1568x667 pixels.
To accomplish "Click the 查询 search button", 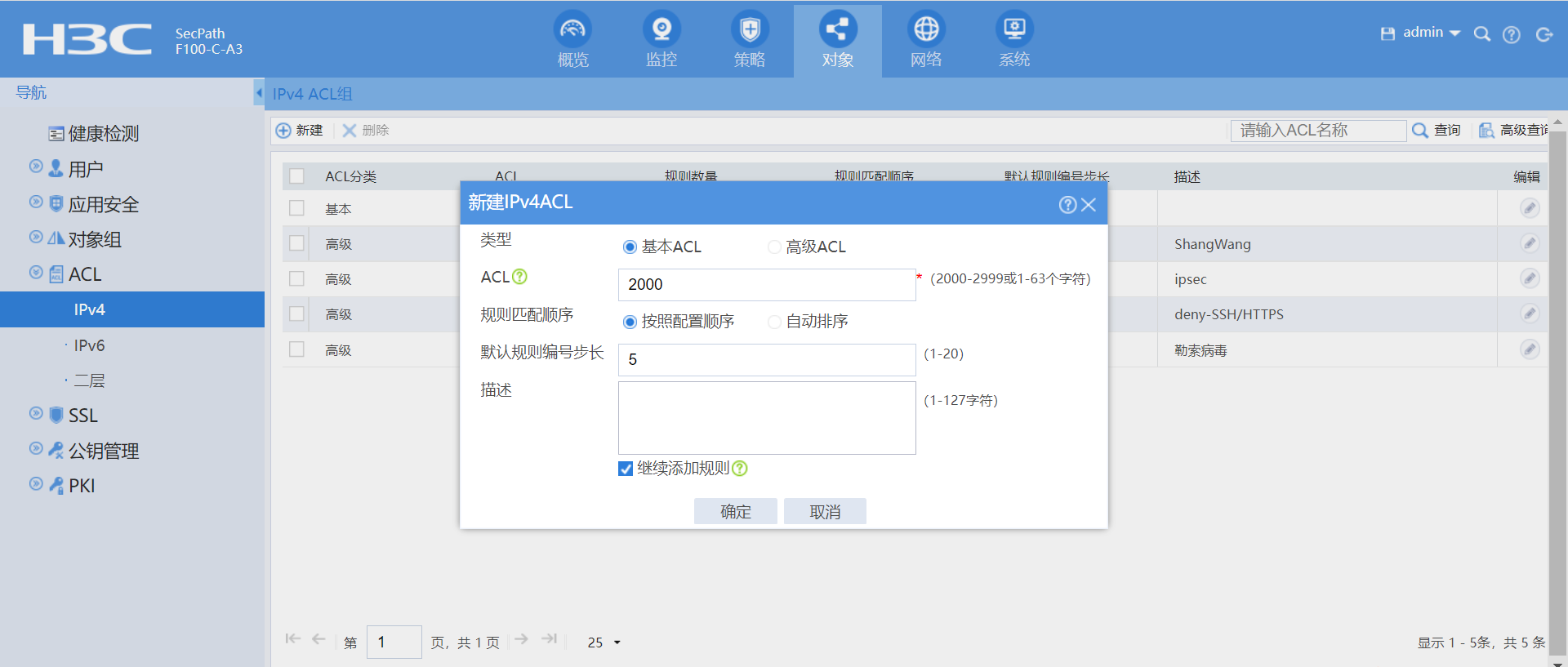I will [1437, 131].
